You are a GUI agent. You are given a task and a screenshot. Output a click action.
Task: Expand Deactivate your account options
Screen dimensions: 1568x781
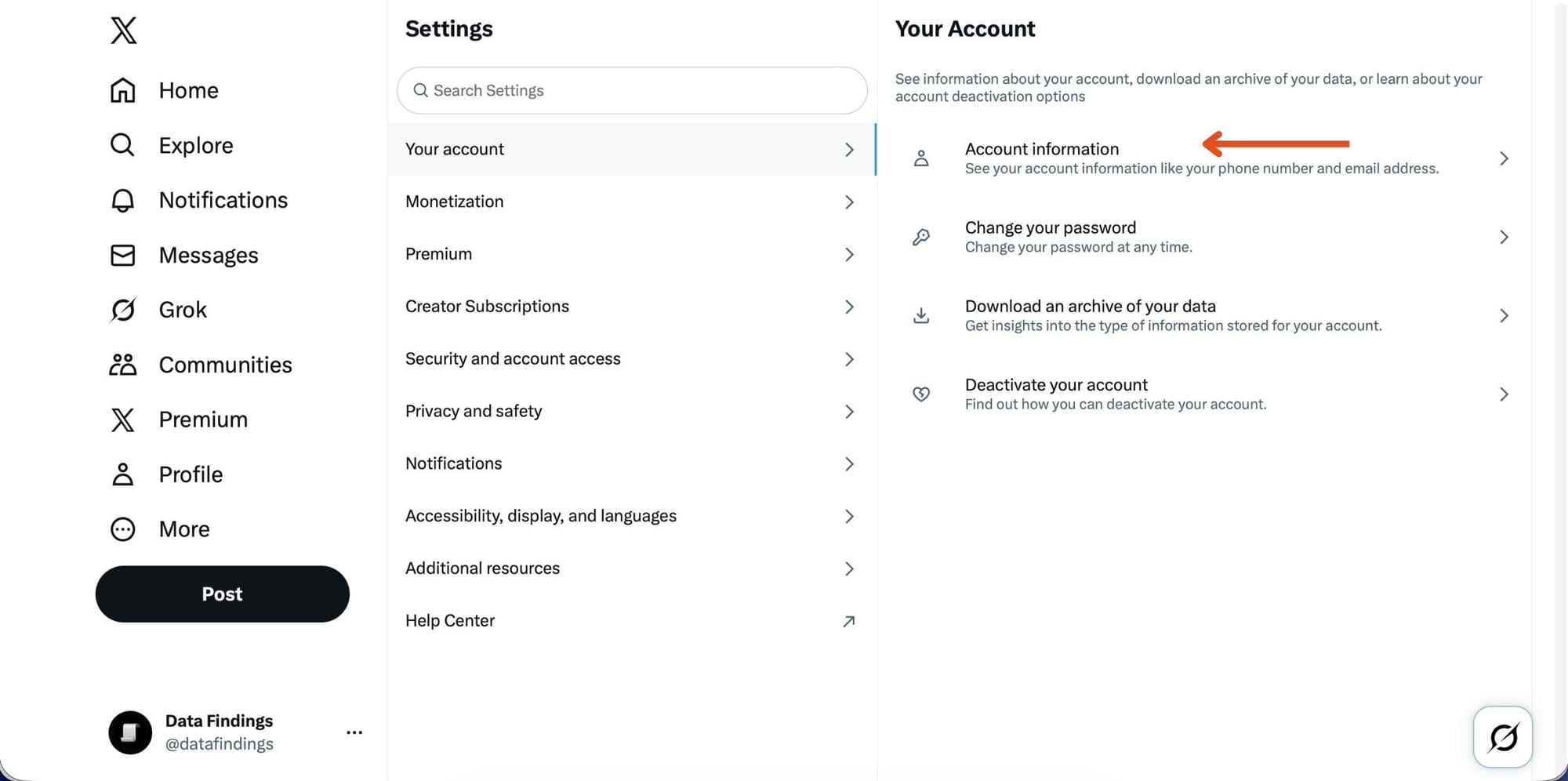1207,393
